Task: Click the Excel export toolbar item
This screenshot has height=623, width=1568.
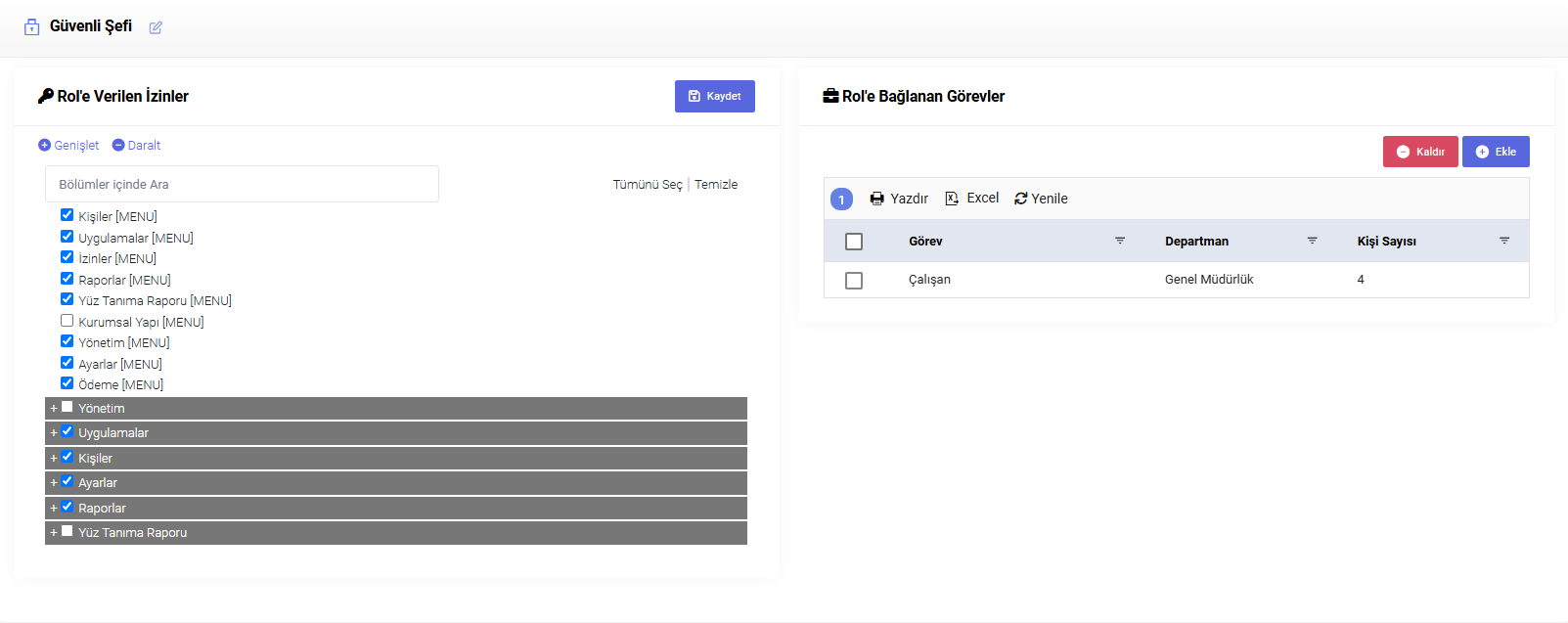Action: point(972,199)
